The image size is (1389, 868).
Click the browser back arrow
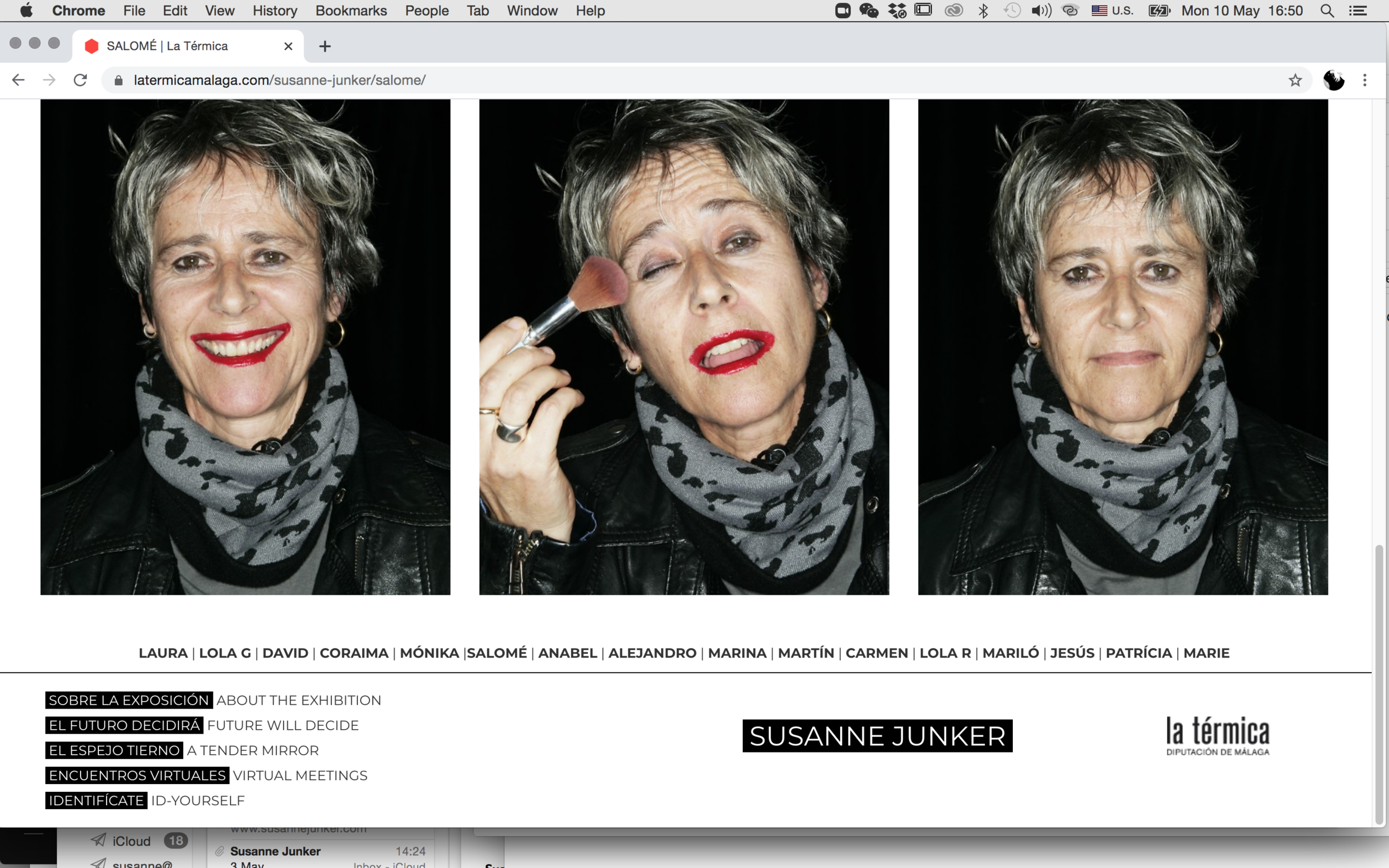(x=18, y=81)
